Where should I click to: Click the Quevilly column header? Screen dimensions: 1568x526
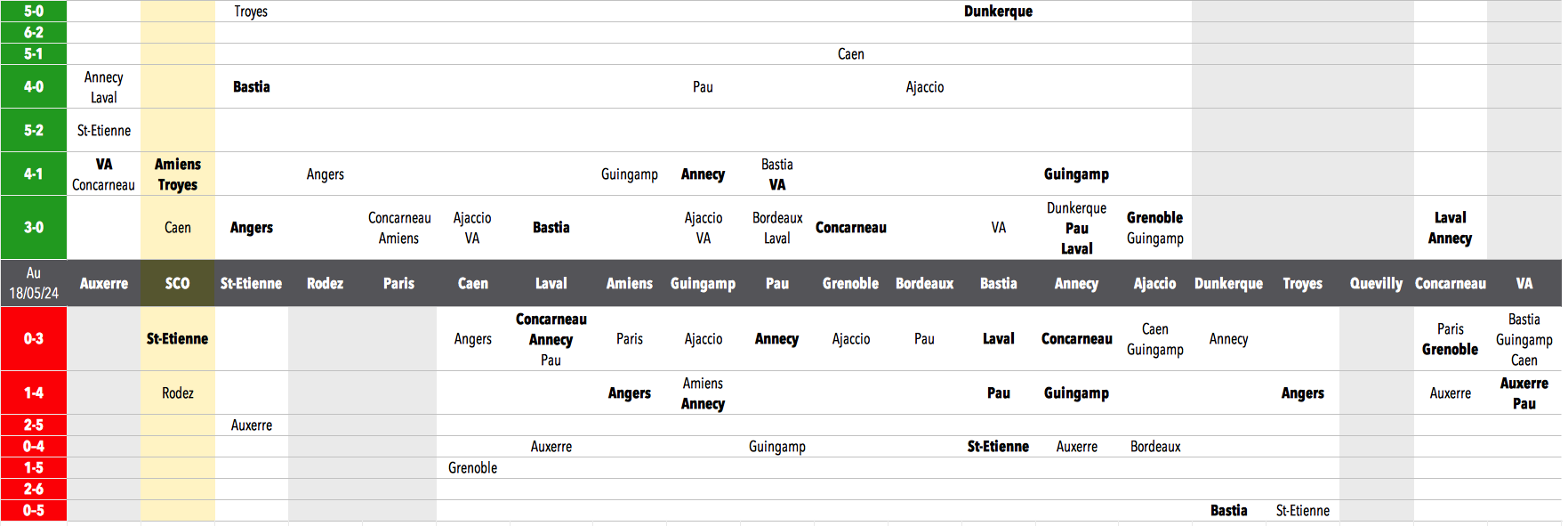click(1376, 284)
